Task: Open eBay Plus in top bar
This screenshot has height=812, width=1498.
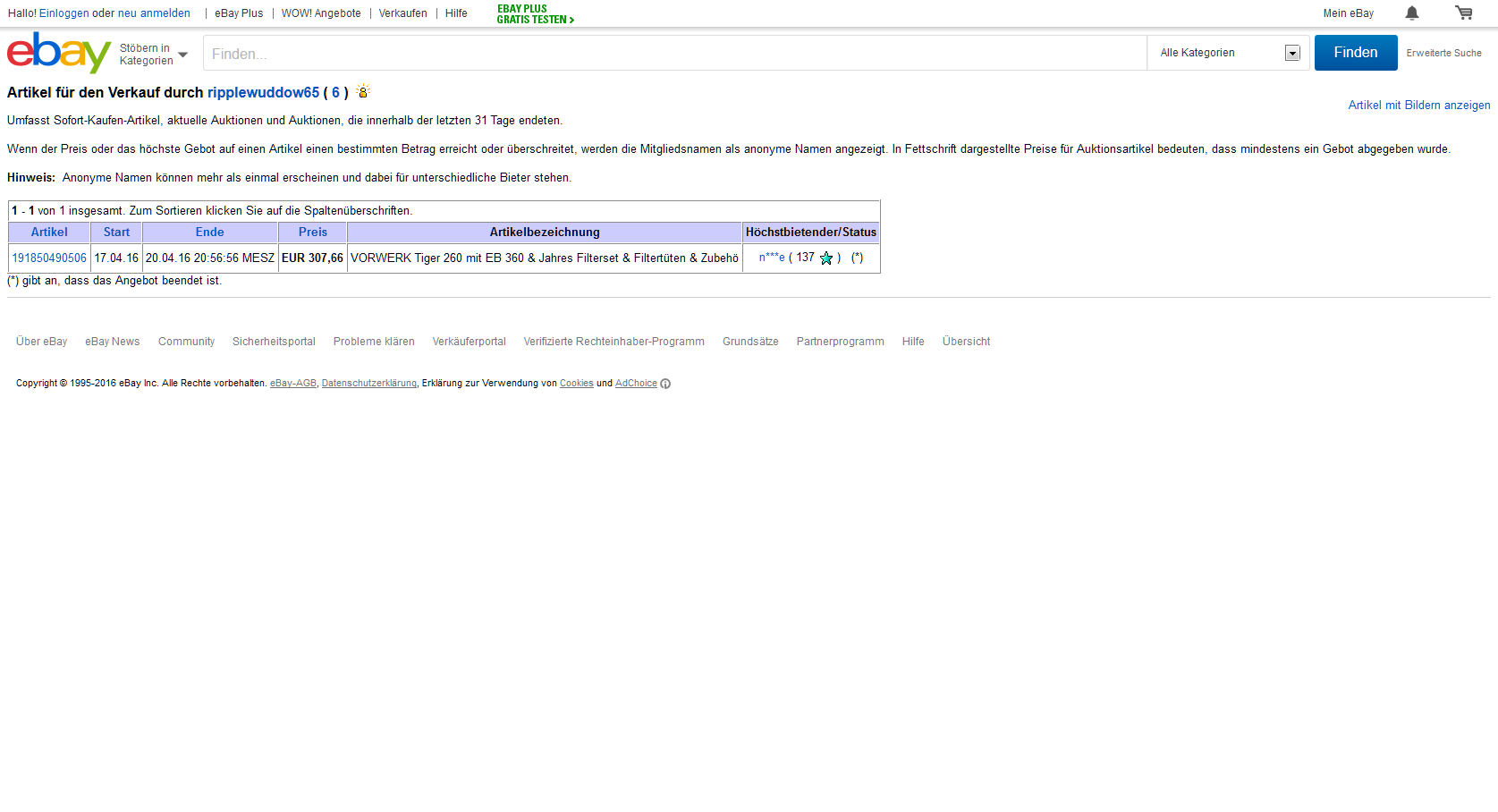Action: coord(239,13)
